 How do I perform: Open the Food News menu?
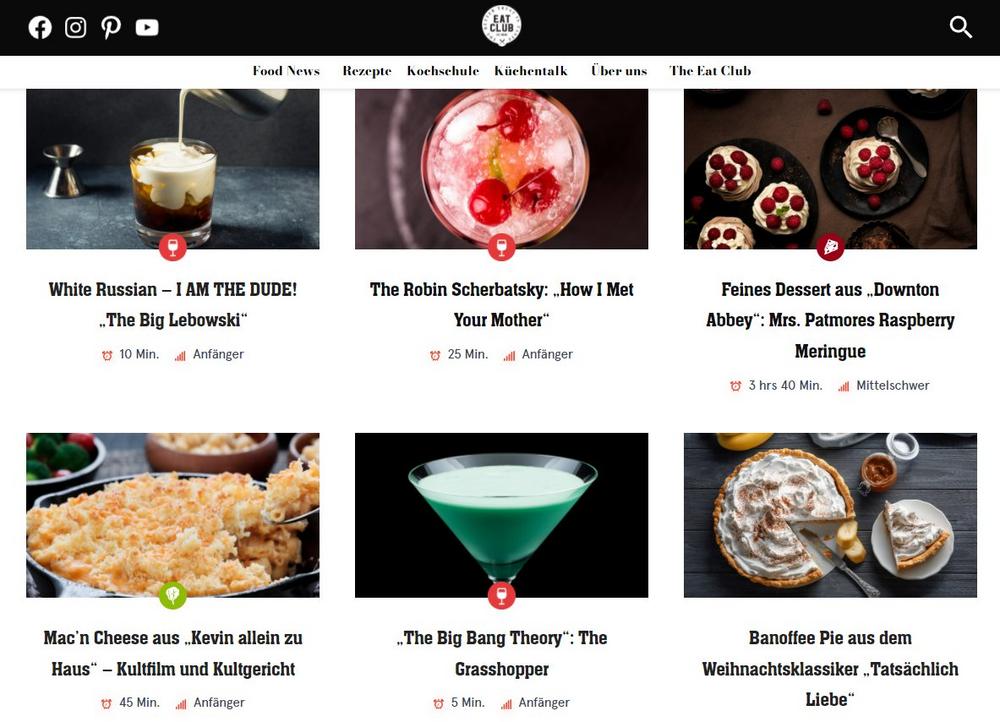point(286,71)
